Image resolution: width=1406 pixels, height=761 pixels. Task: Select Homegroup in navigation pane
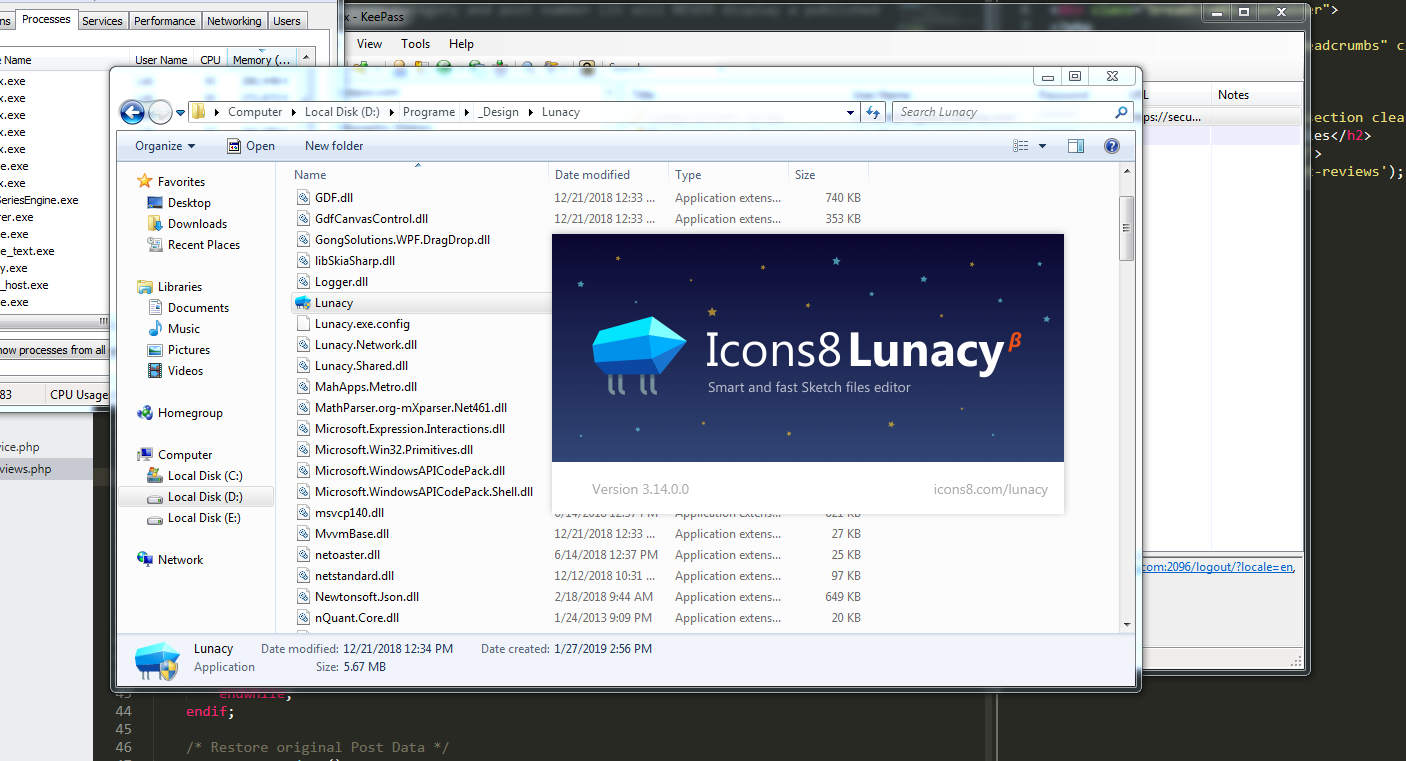click(190, 413)
